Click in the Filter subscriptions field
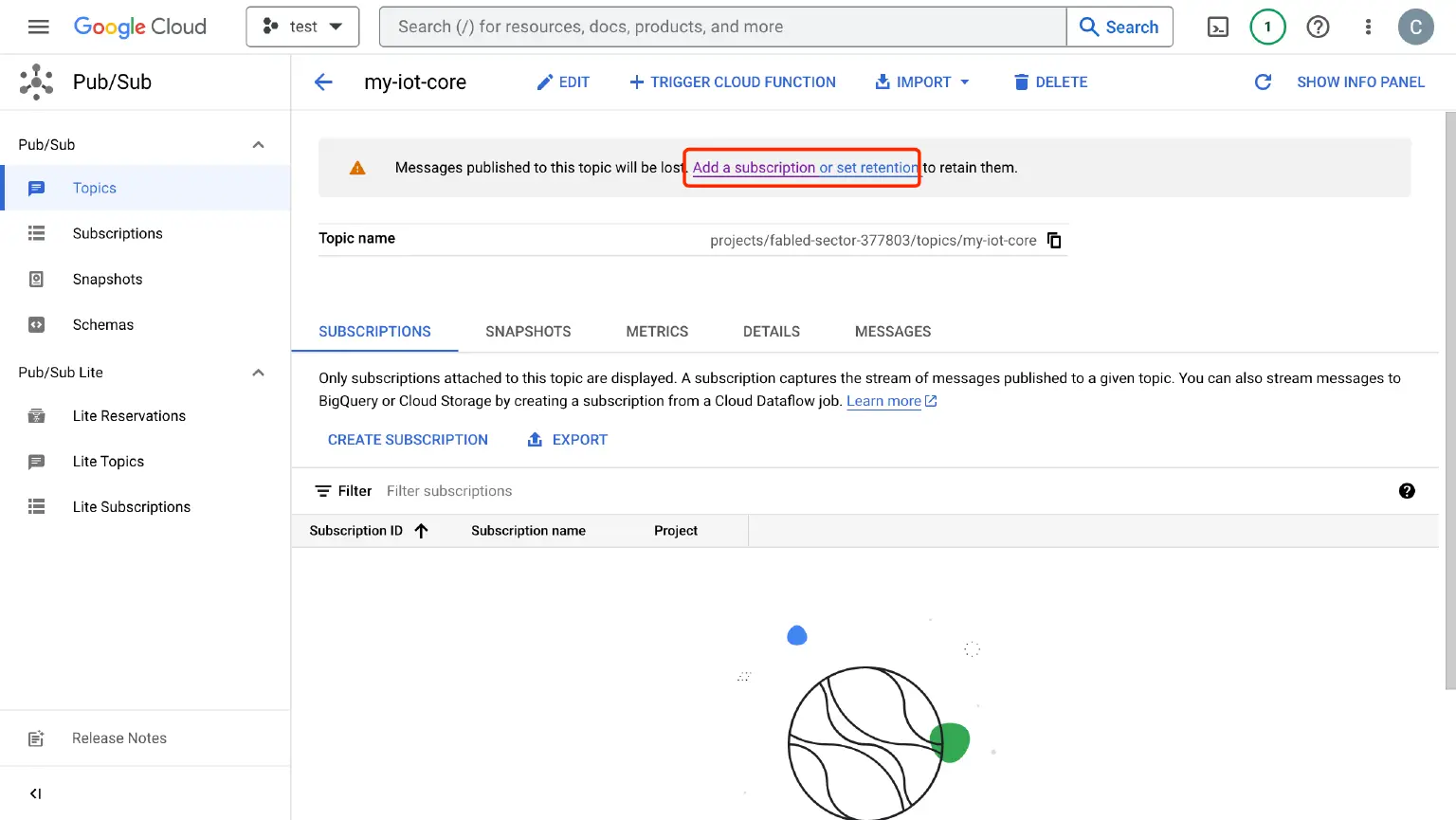 tap(569, 491)
